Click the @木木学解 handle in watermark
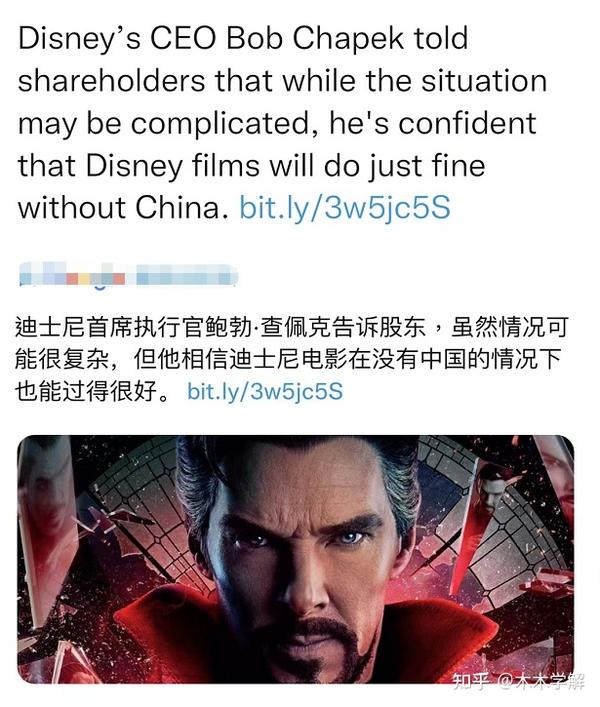600x707 pixels. pyautogui.click(x=540, y=681)
